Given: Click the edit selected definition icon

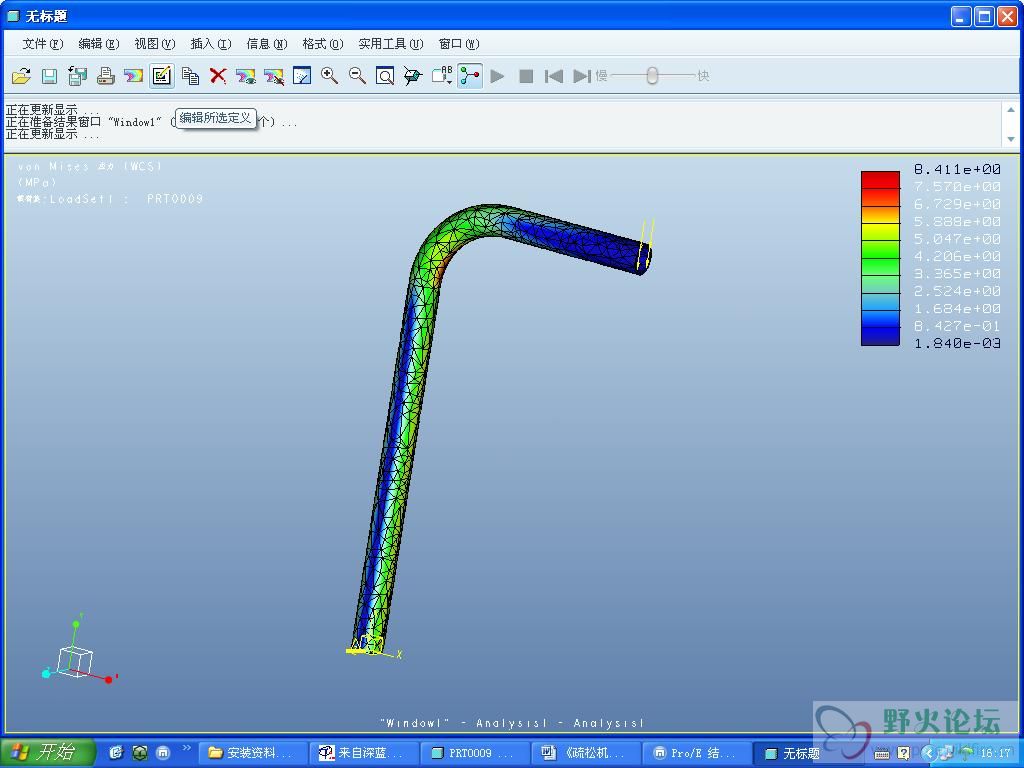Looking at the screenshot, I should [161, 76].
